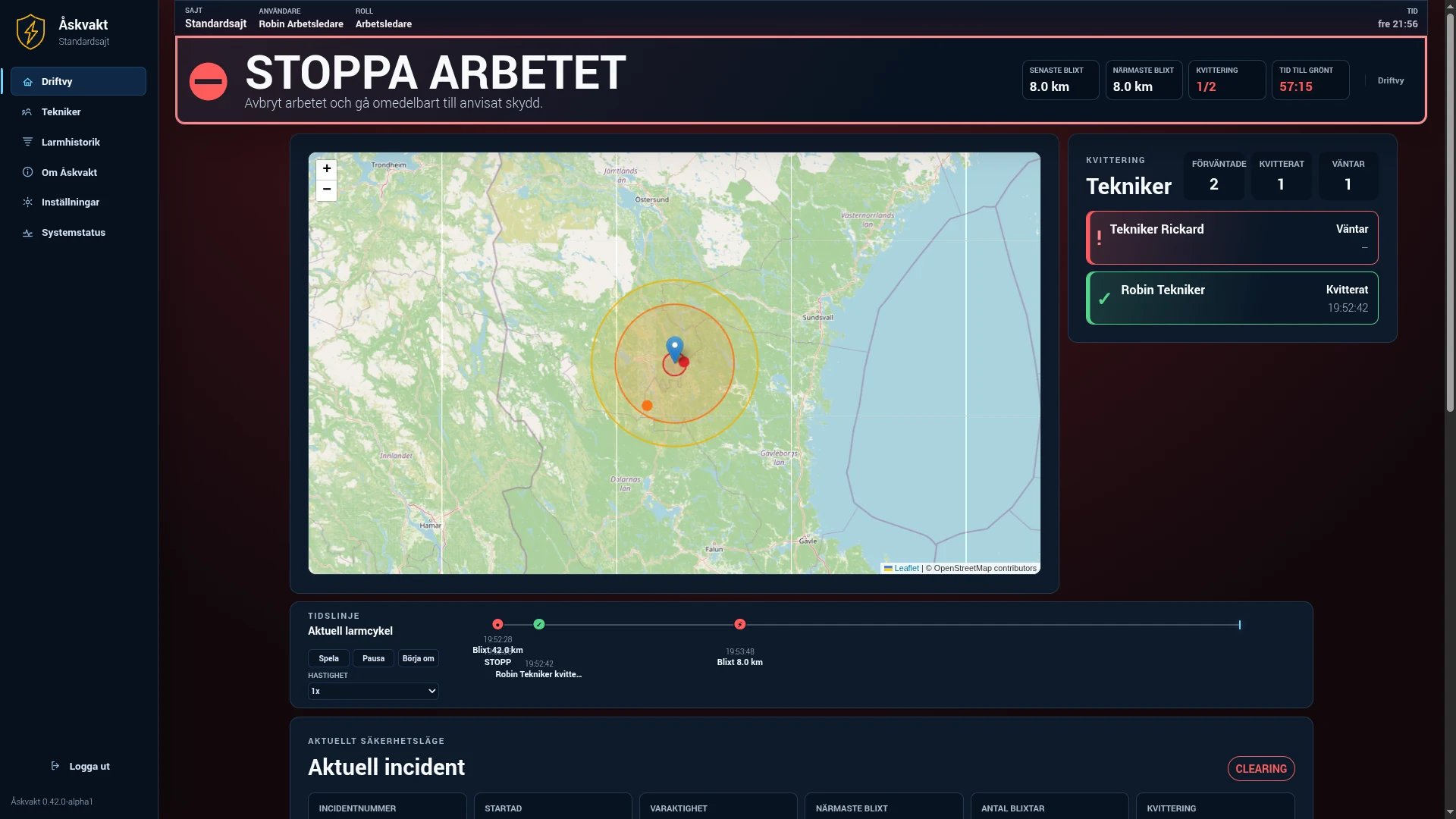The height and width of the screenshot is (819, 1456).
Task: Click the orange lightning strike dot on map
Action: [647, 406]
